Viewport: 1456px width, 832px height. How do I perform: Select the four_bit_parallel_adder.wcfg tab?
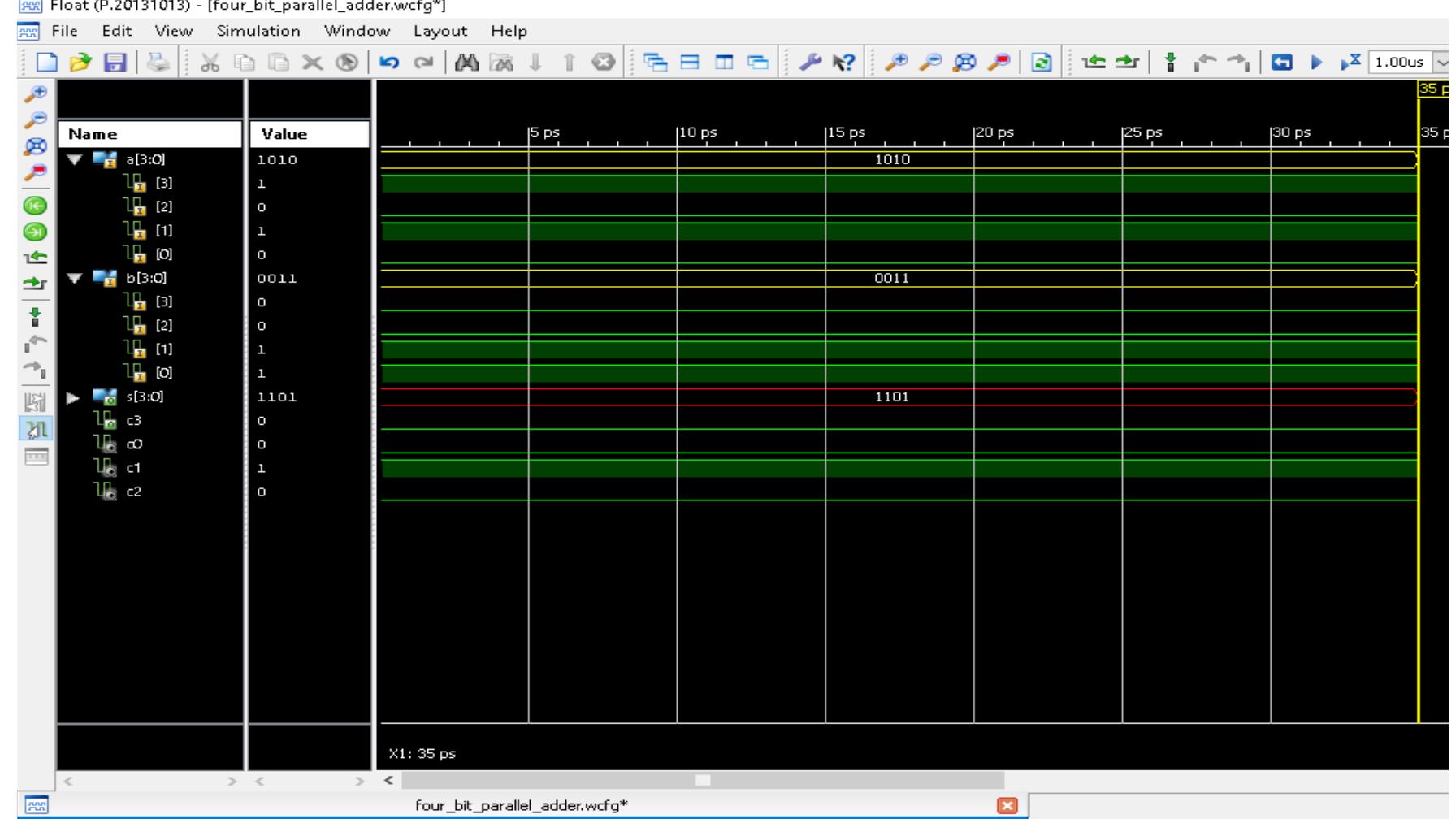click(x=522, y=806)
